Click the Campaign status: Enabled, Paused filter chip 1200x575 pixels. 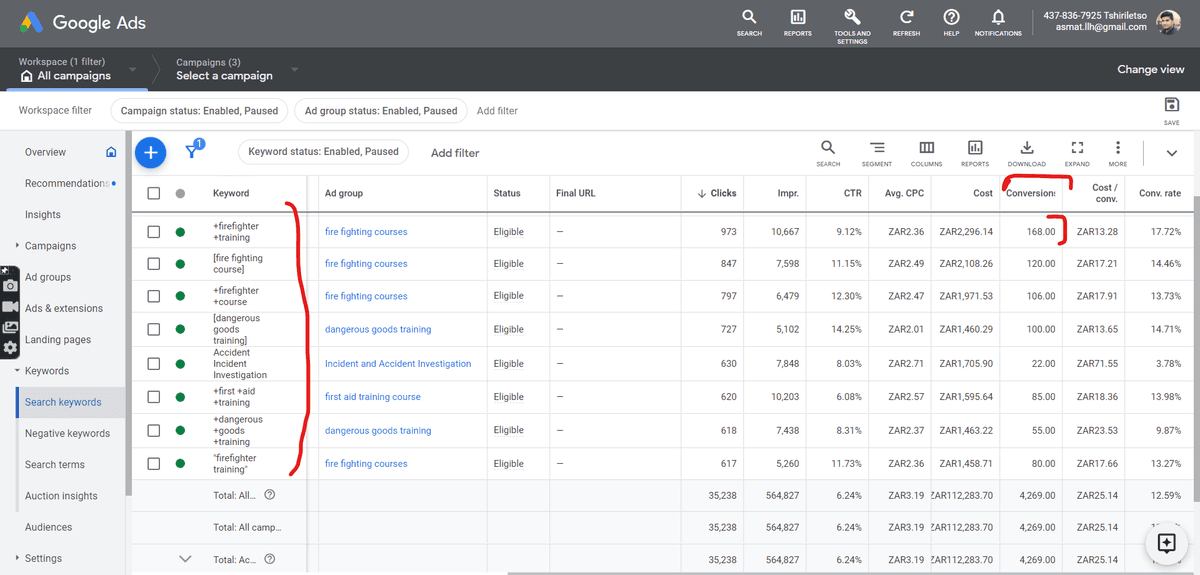[199, 111]
